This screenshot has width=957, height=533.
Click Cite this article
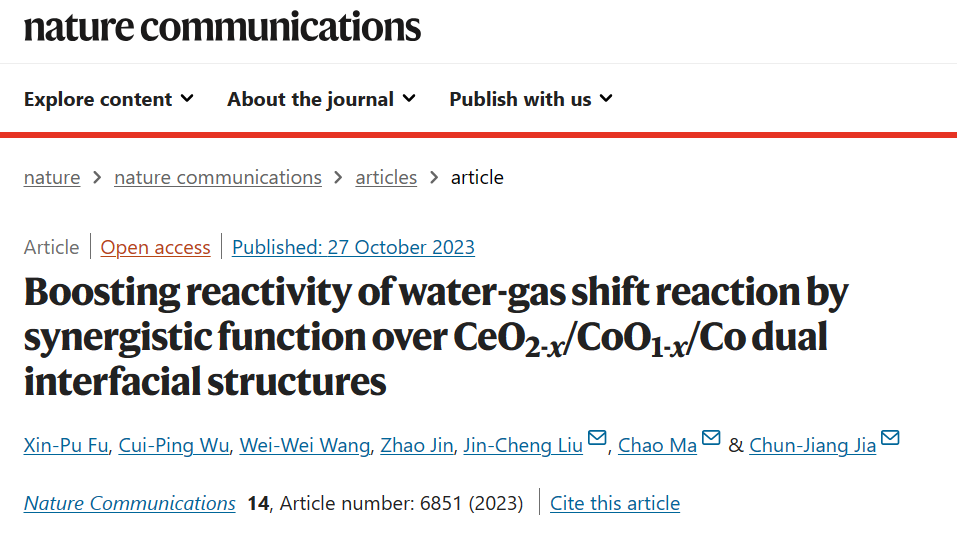tap(615, 504)
